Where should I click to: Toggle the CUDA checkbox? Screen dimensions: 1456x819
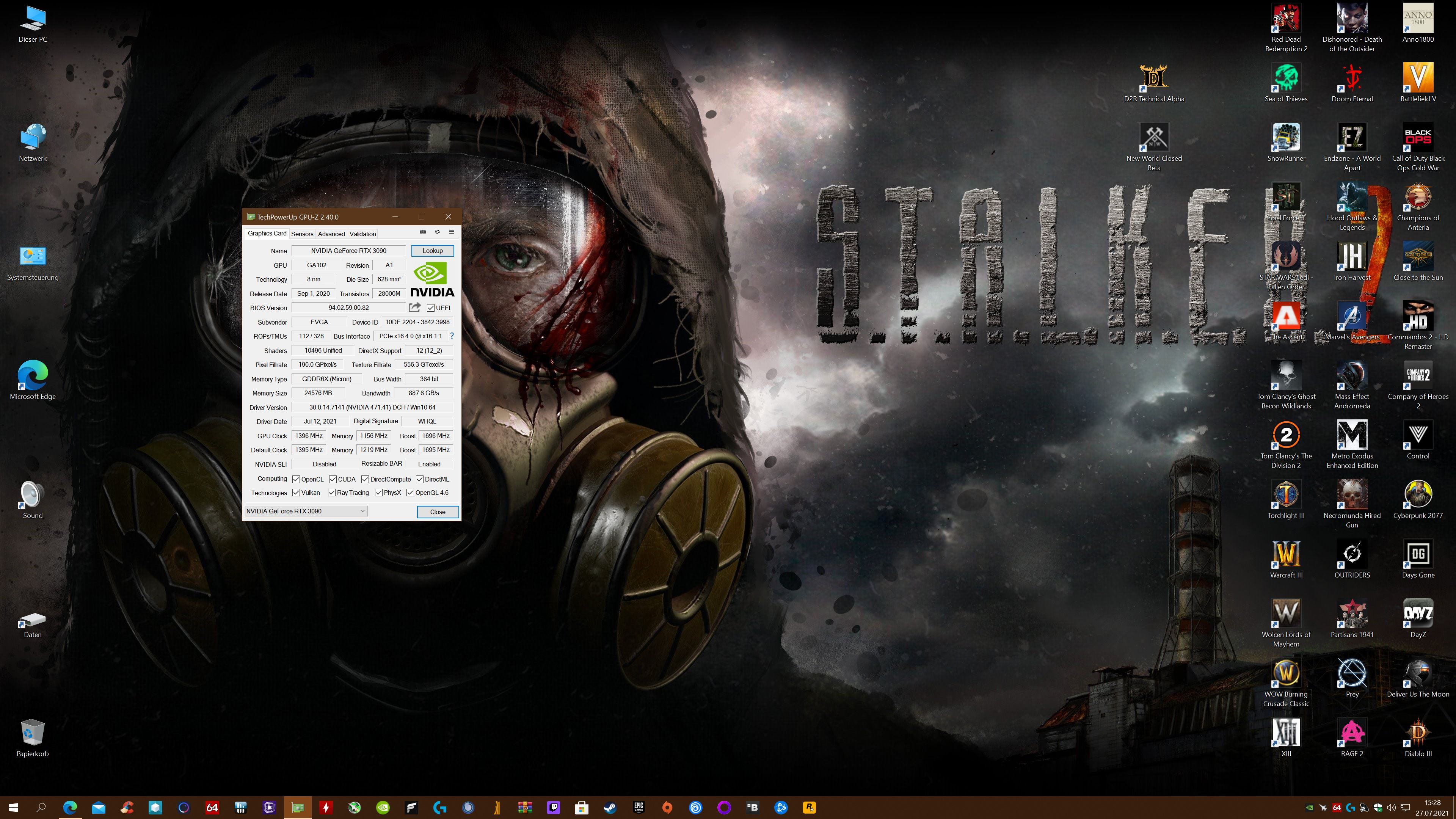[333, 479]
